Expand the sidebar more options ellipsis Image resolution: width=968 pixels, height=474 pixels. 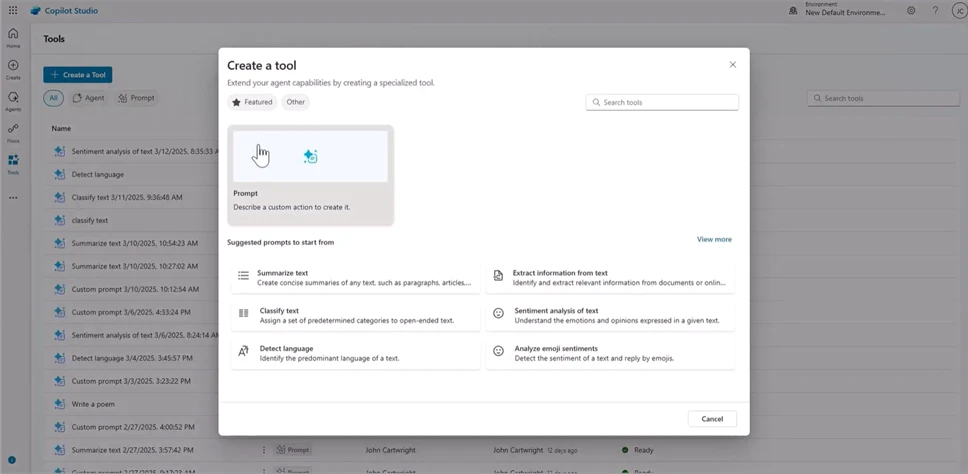13,197
